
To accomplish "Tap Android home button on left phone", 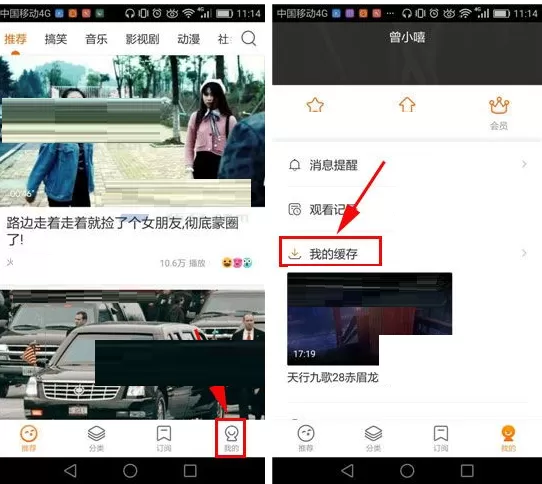I will point(130,471).
